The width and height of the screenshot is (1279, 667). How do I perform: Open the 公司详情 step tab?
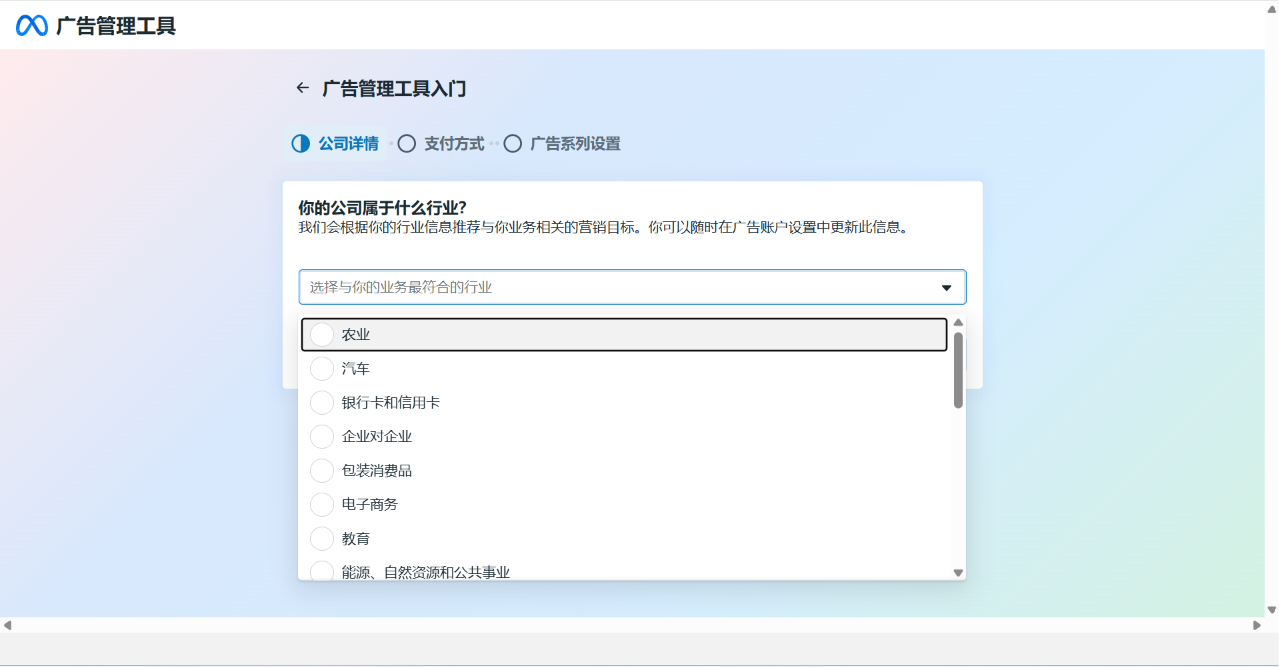[335, 144]
